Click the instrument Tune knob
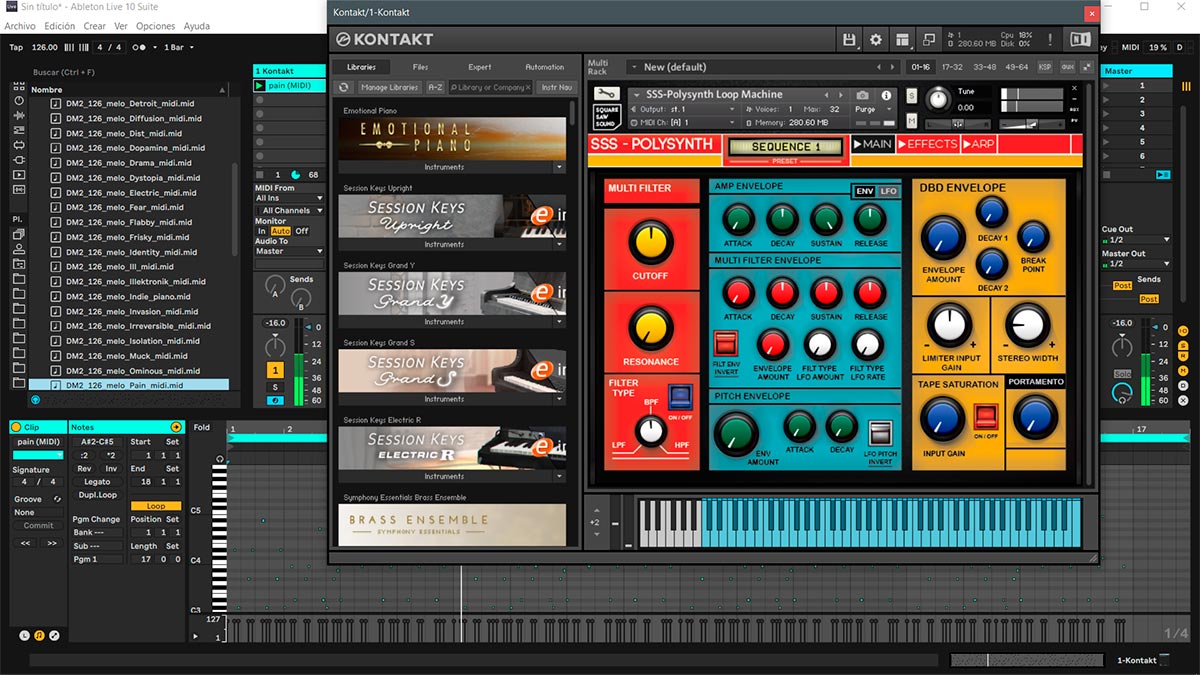 [938, 99]
